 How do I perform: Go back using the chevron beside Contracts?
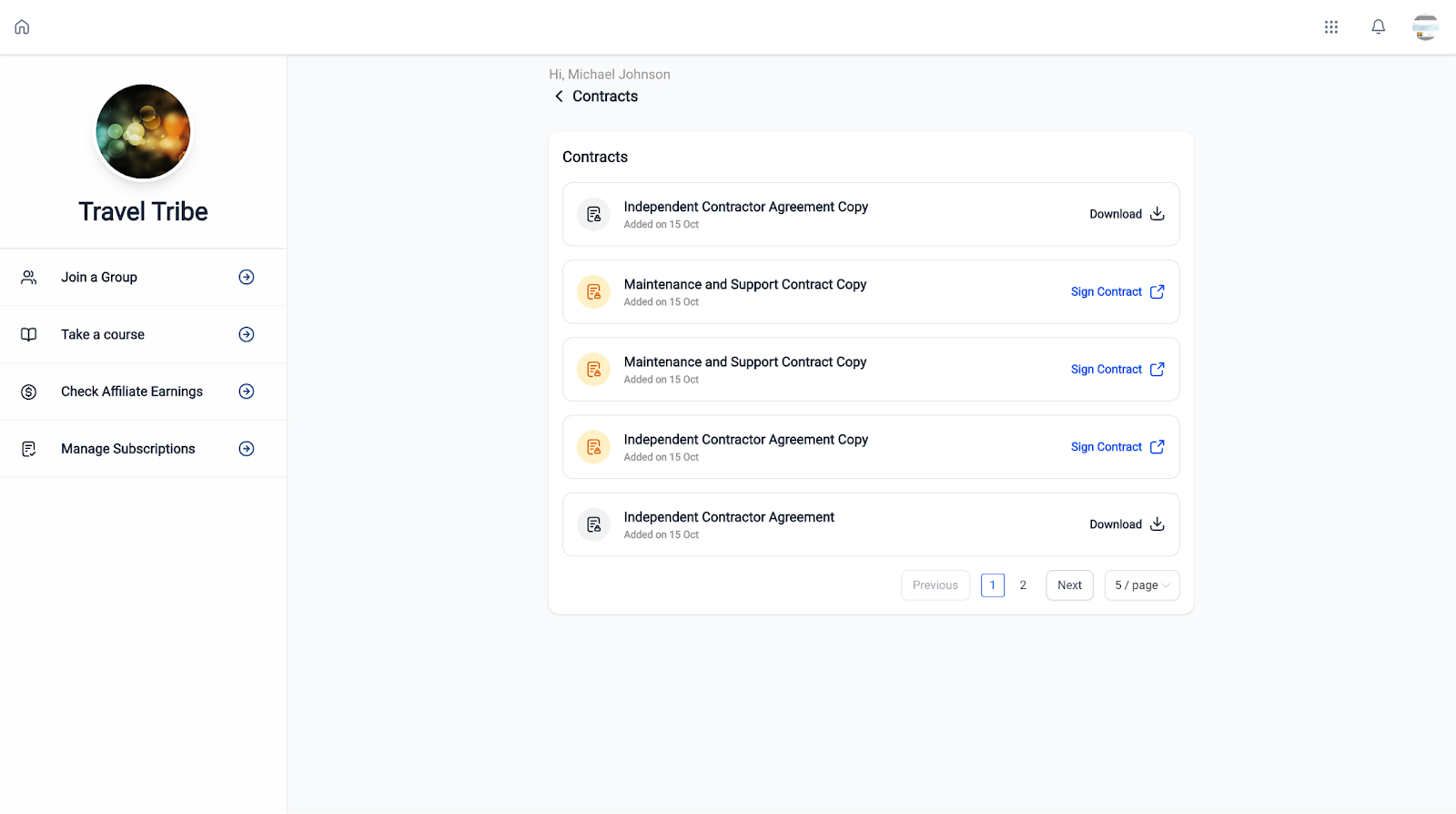559,97
